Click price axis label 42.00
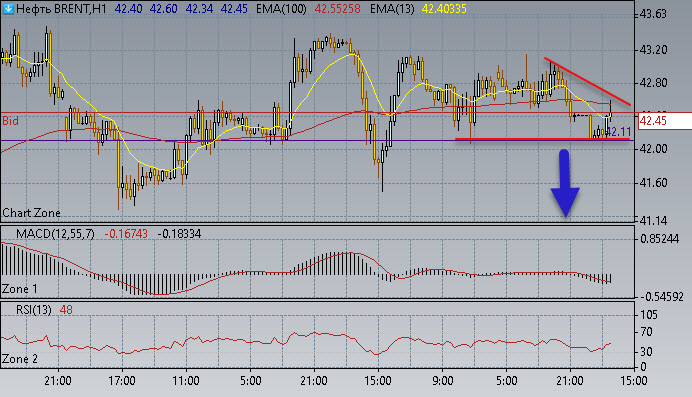The width and height of the screenshot is (692, 397). click(x=653, y=149)
